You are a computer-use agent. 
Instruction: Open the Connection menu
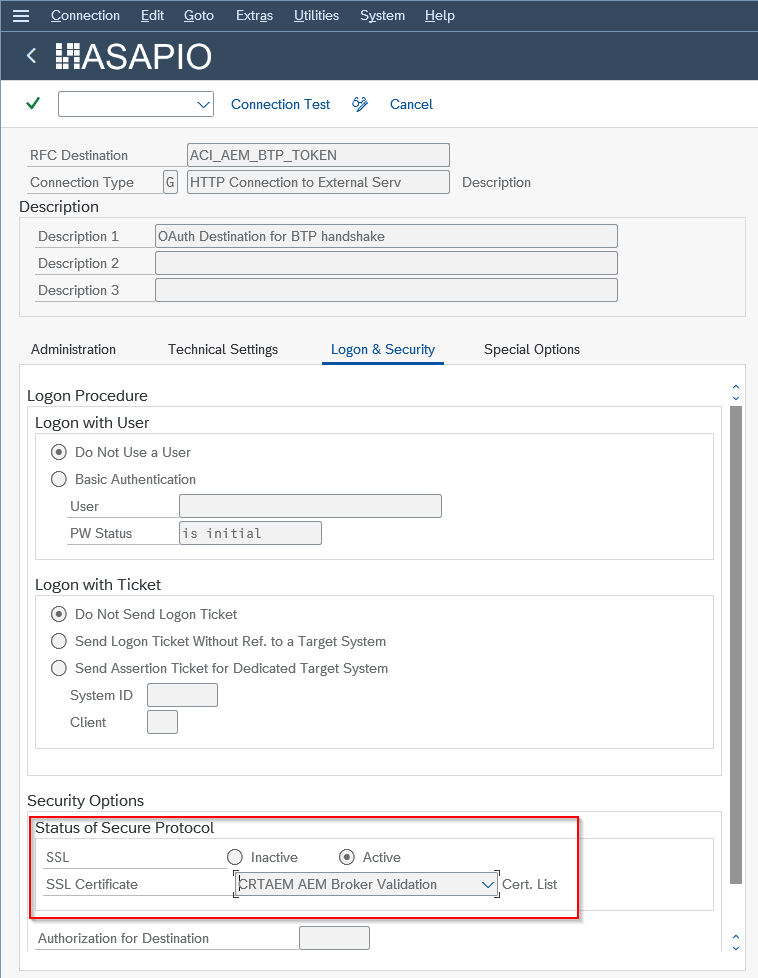point(85,16)
